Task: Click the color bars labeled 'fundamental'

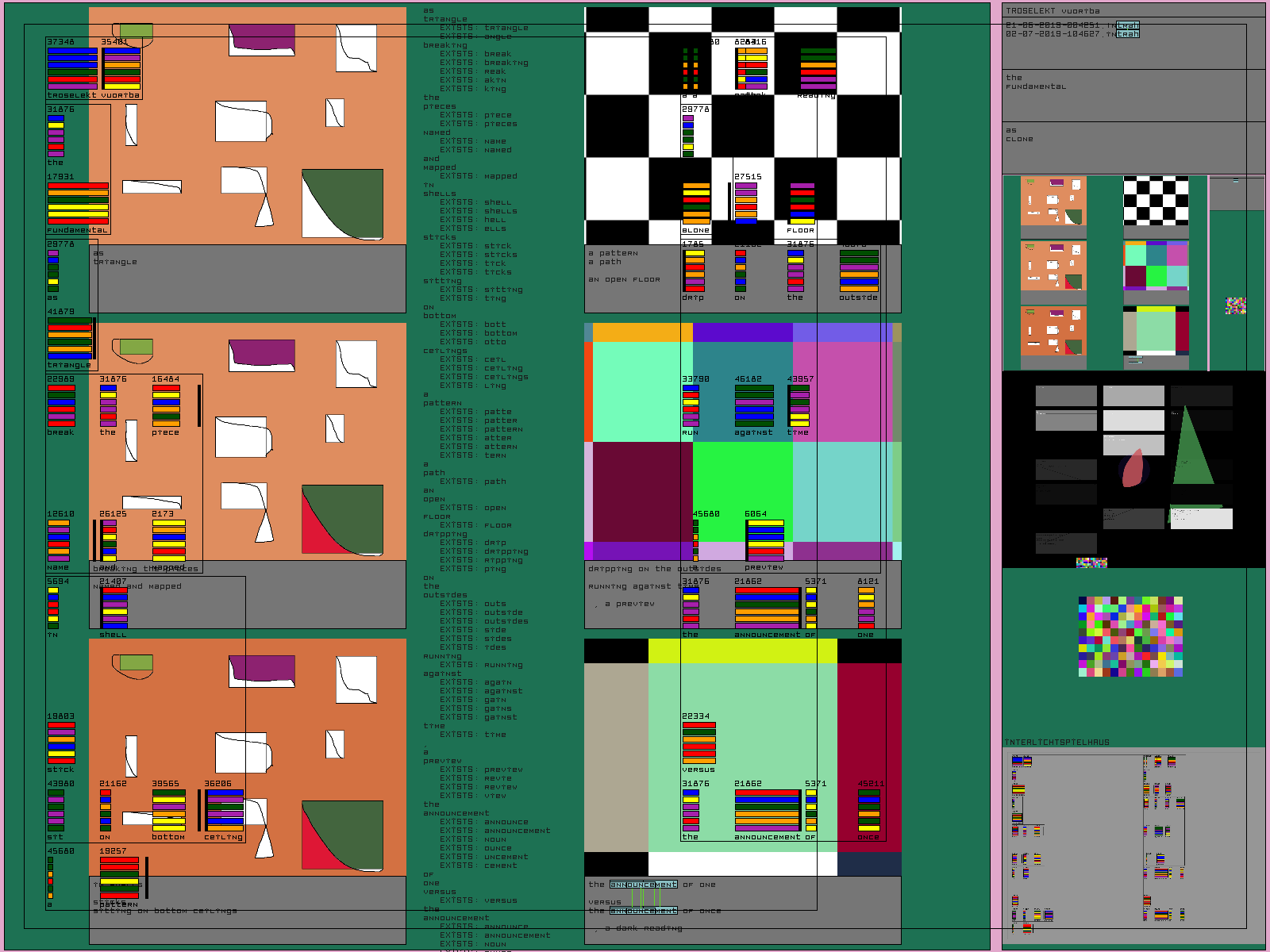Action: click(x=78, y=204)
